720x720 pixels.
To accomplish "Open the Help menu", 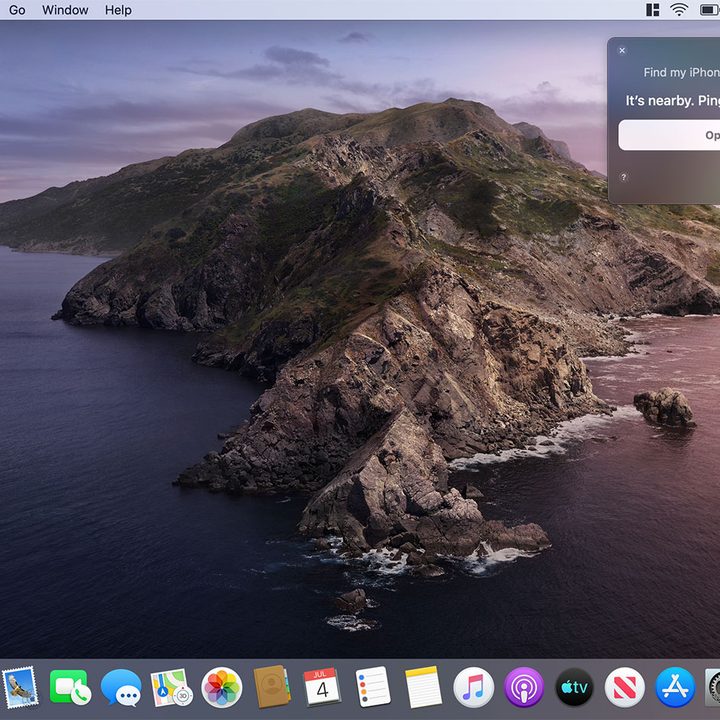I will pyautogui.click(x=118, y=10).
